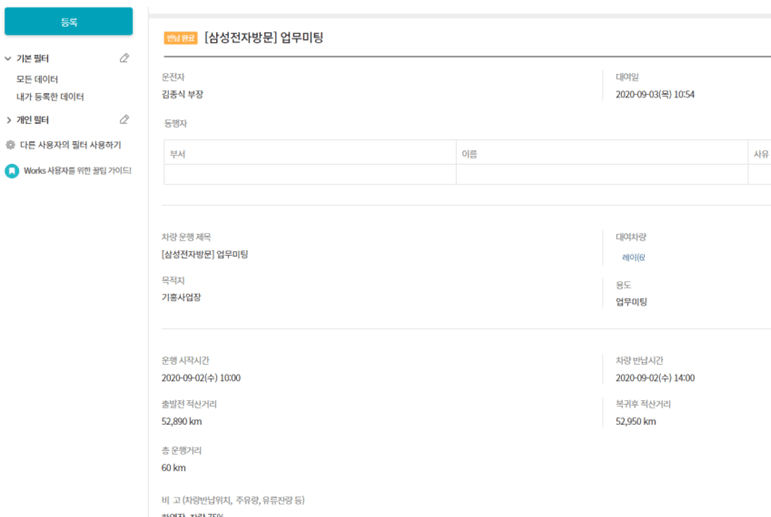Collapse the 기본 필터 section chevron

(8, 59)
